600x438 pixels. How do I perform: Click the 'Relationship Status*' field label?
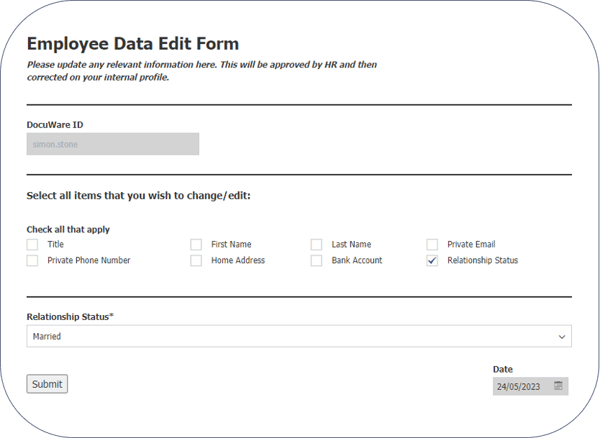(70, 317)
